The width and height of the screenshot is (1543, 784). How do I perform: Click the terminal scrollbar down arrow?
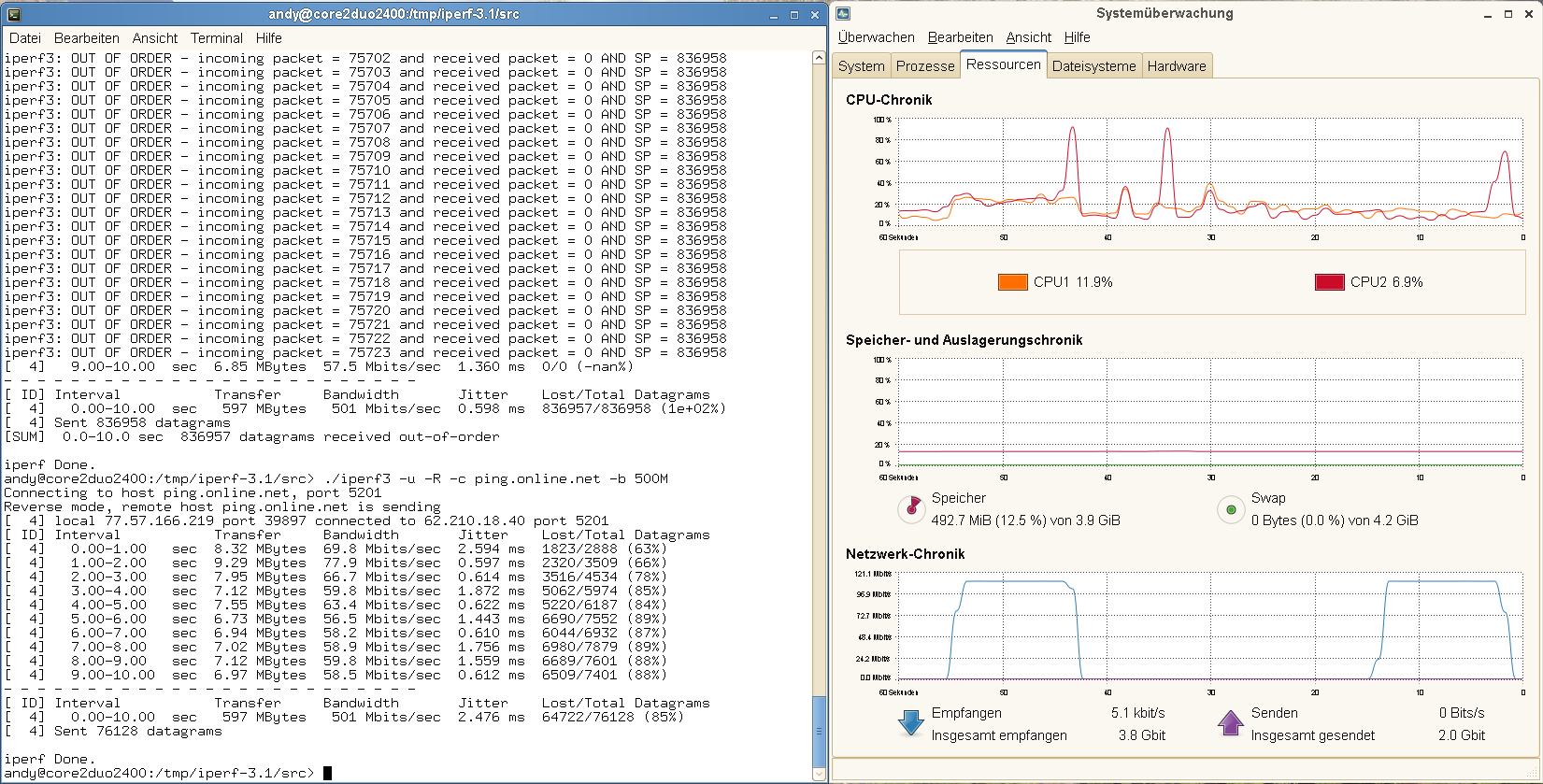click(x=820, y=775)
